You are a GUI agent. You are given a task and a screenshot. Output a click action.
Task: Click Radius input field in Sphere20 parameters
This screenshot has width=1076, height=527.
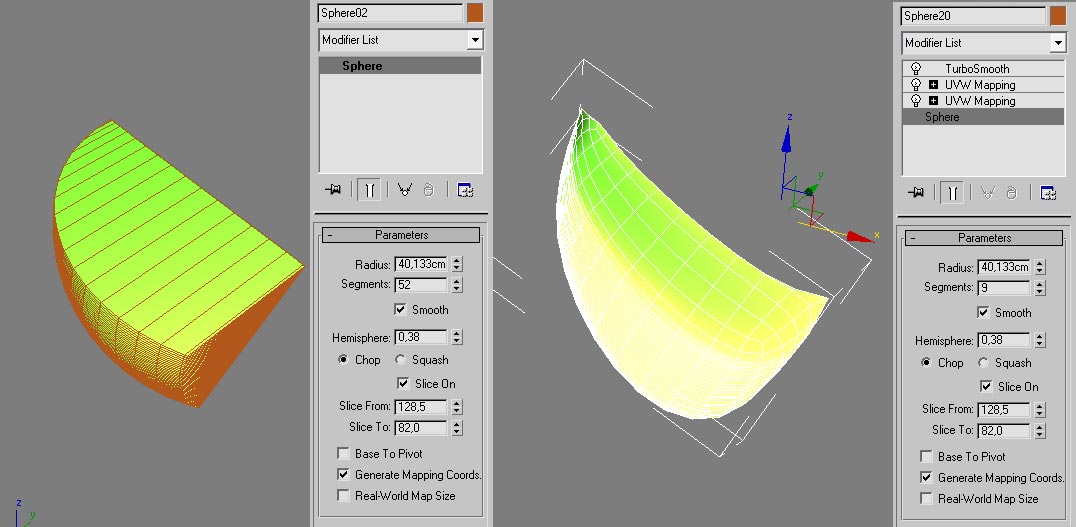pos(1004,268)
